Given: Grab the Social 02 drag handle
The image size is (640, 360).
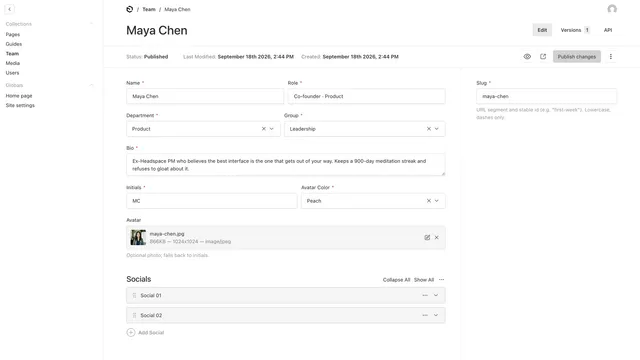Looking at the screenshot, I should (134, 315).
